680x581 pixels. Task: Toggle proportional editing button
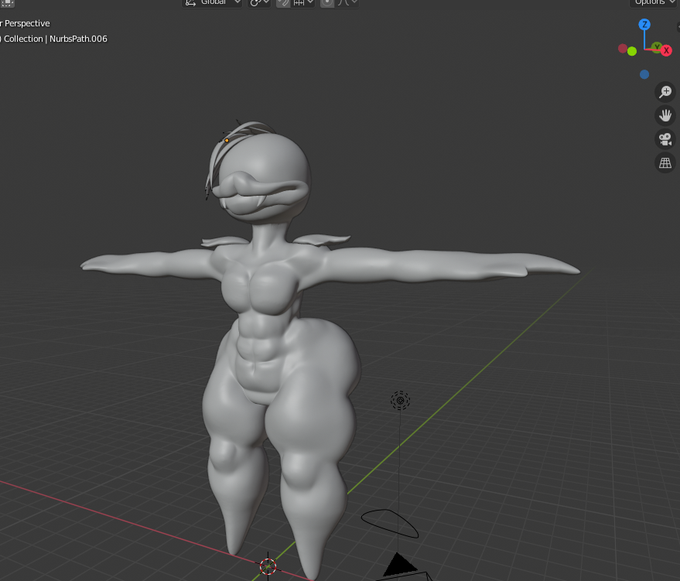point(327,3)
